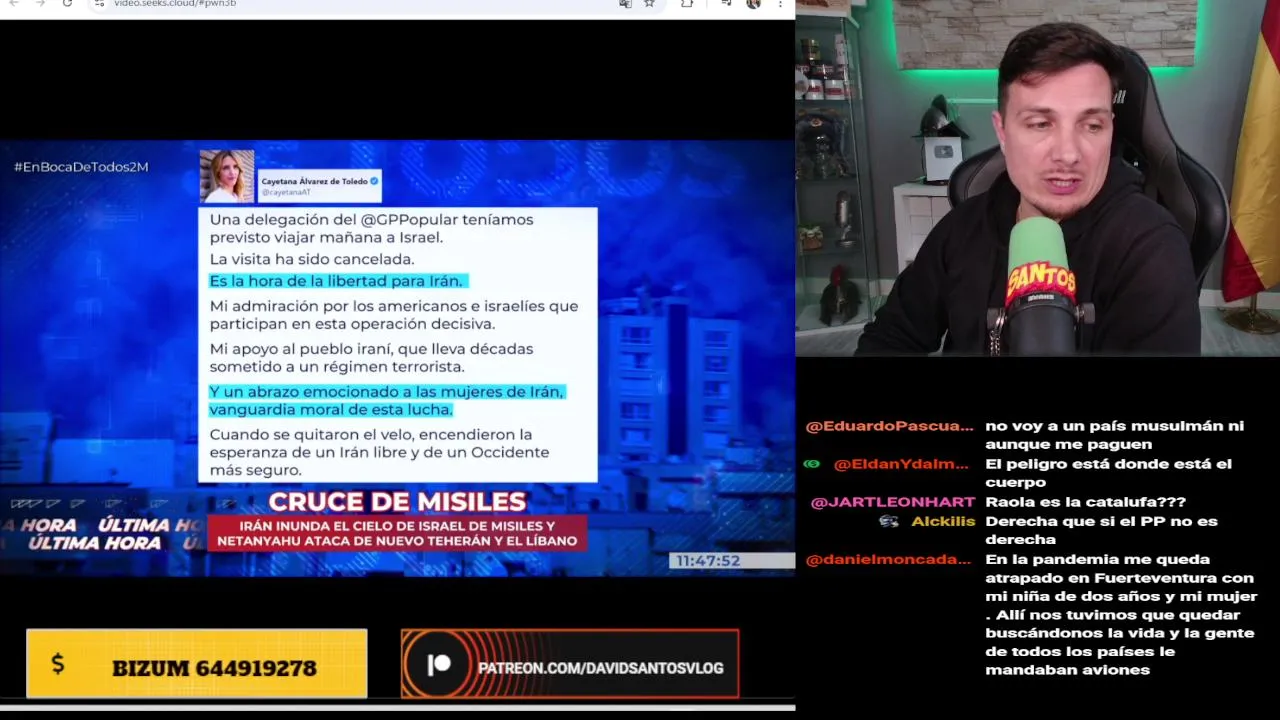Click chat message 'Raola es la catalufa???'
1280x720 pixels.
point(1085,502)
